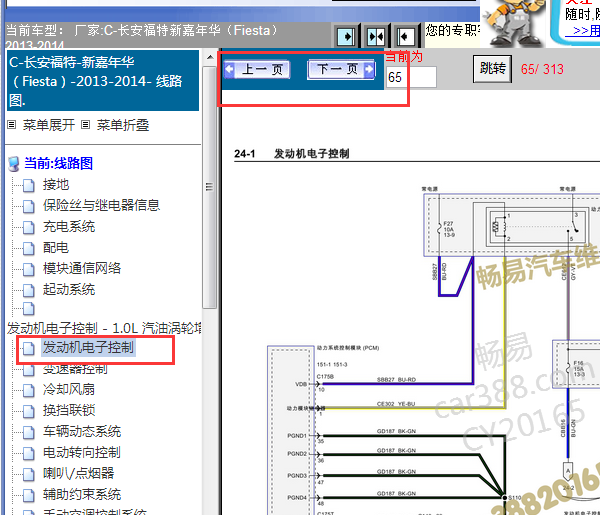Click the sidebar scroll up arrow
Image resolution: width=600 pixels, height=515 pixels.
(x=210, y=57)
